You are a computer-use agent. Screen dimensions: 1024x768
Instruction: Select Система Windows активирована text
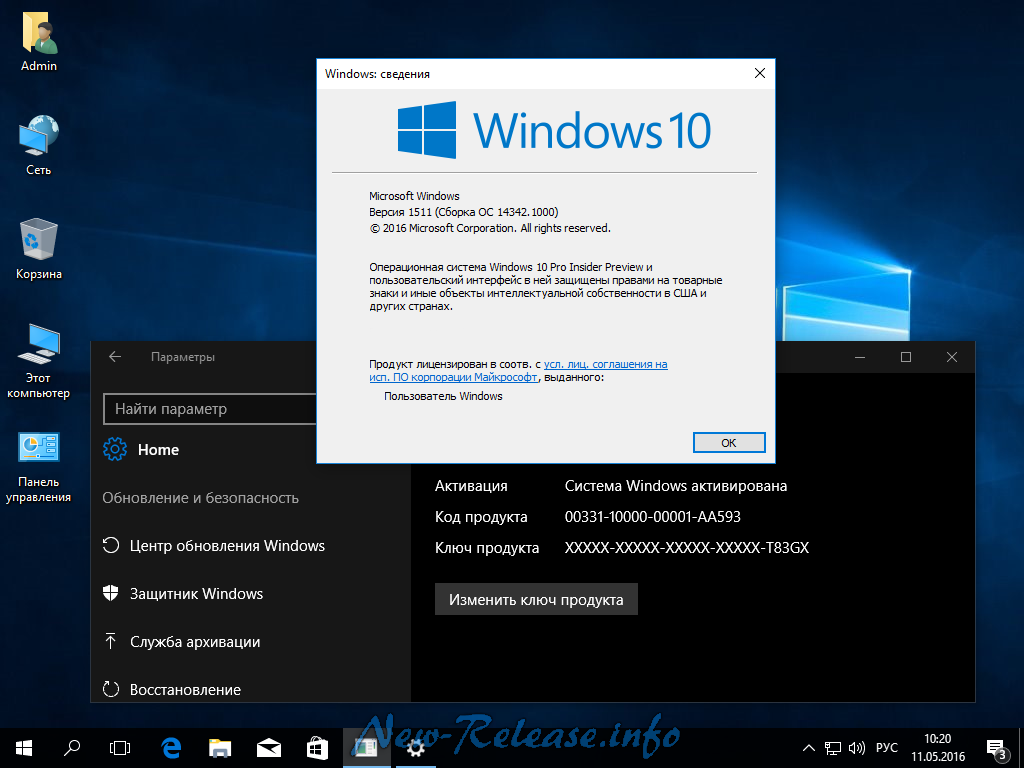(676, 486)
